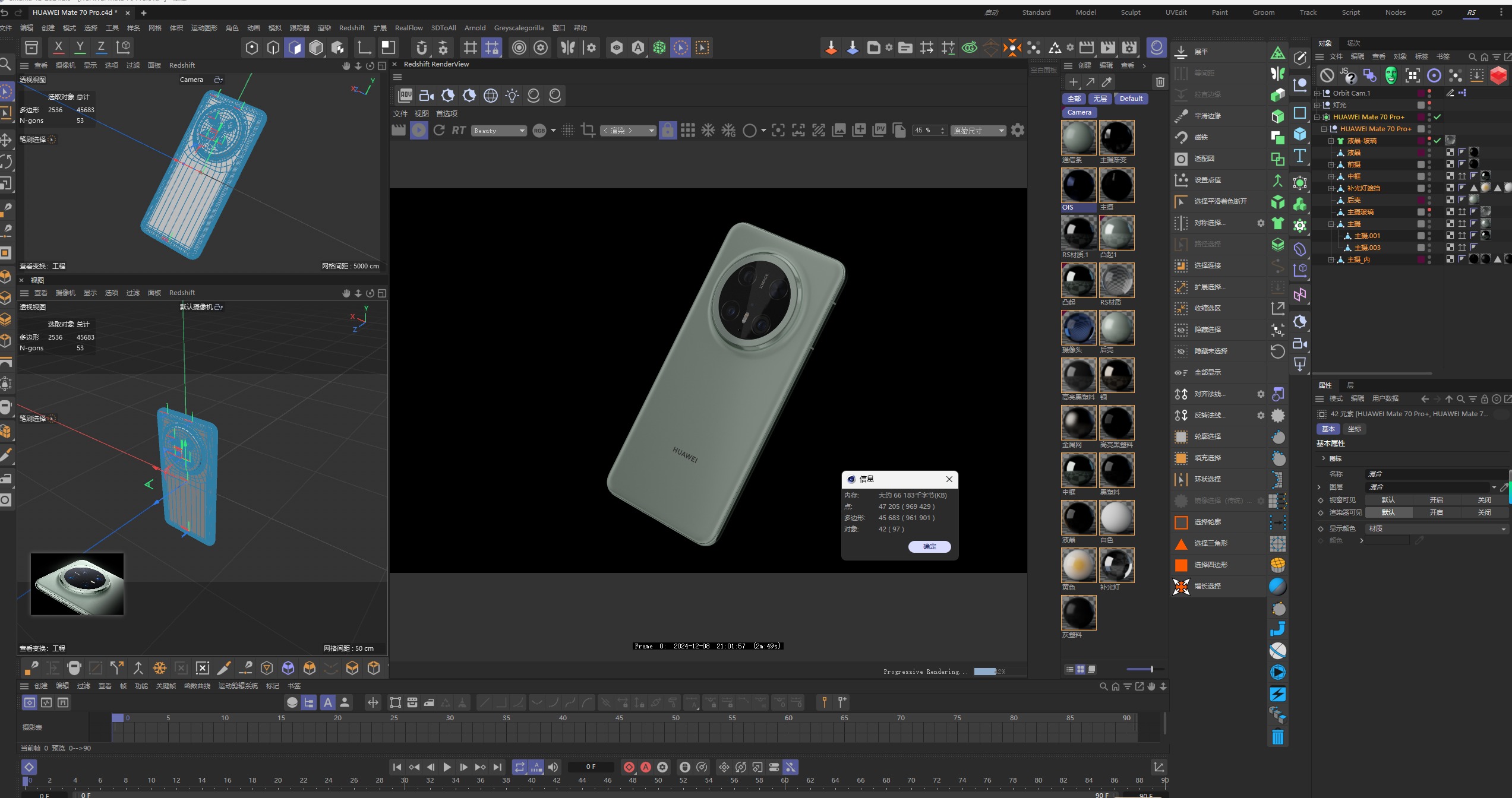Open the 渲染 render mode dropdown
This screenshot has width=1512, height=798.
(629, 131)
